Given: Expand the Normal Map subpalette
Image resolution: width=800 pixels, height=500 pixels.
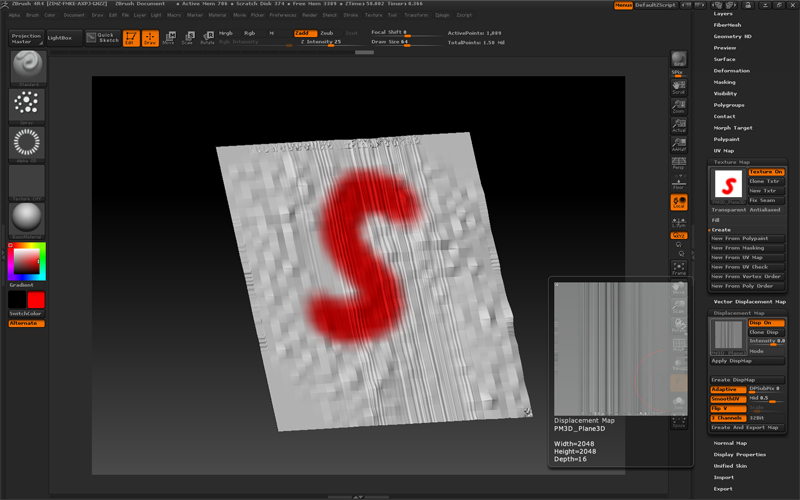Looking at the screenshot, I should tap(730, 443).
